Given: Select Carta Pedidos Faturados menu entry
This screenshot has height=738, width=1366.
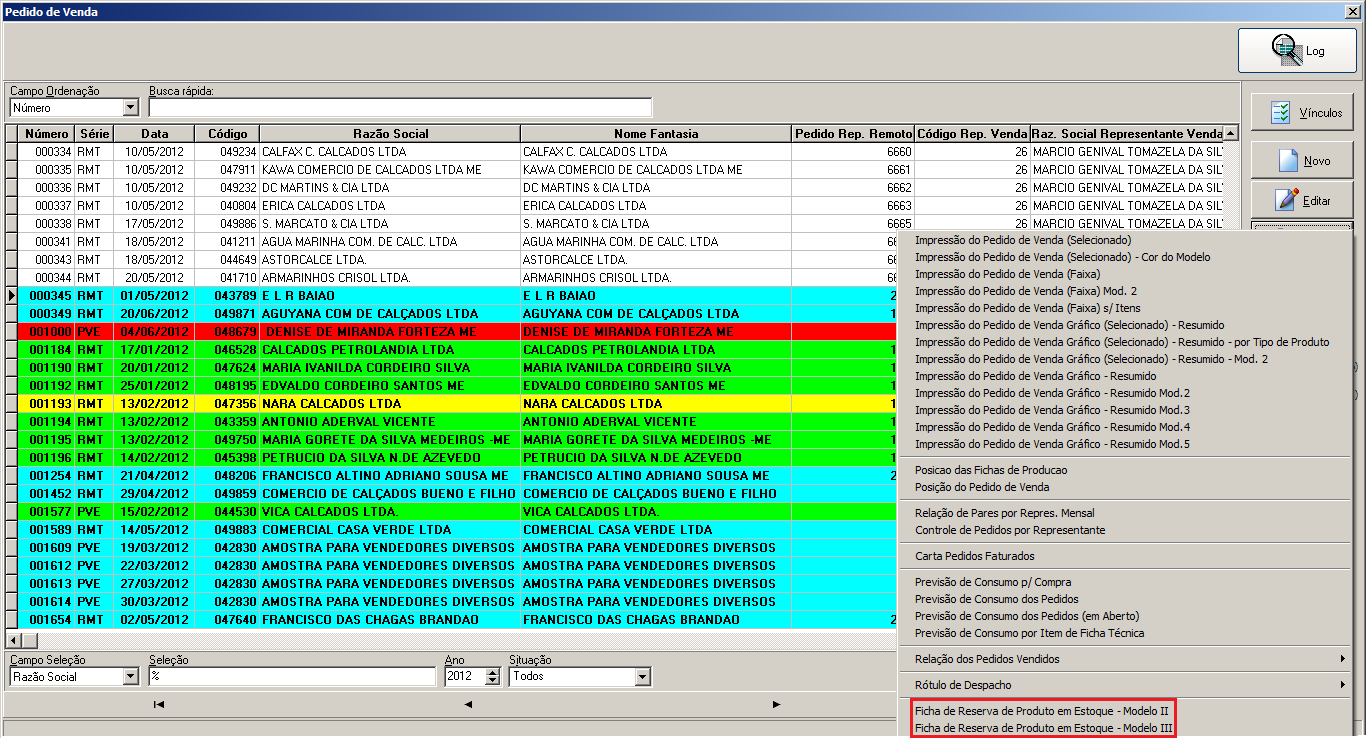Looking at the screenshot, I should [x=974, y=556].
